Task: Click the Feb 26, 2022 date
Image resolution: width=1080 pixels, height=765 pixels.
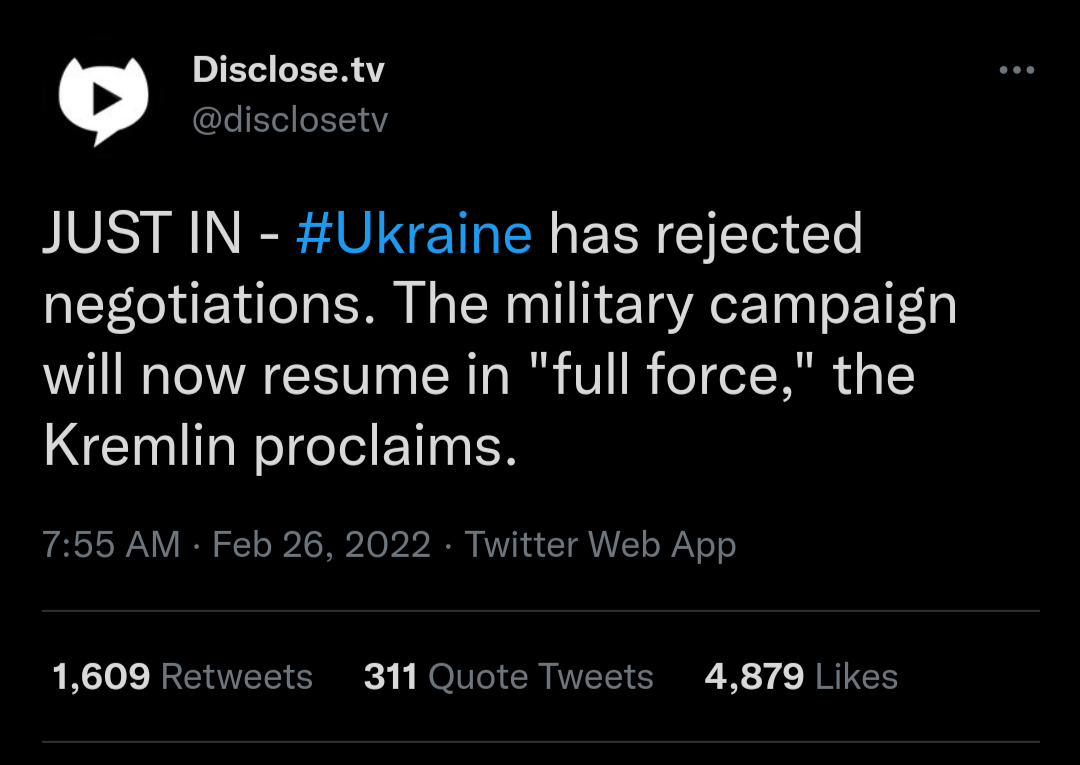Action: [x=321, y=545]
